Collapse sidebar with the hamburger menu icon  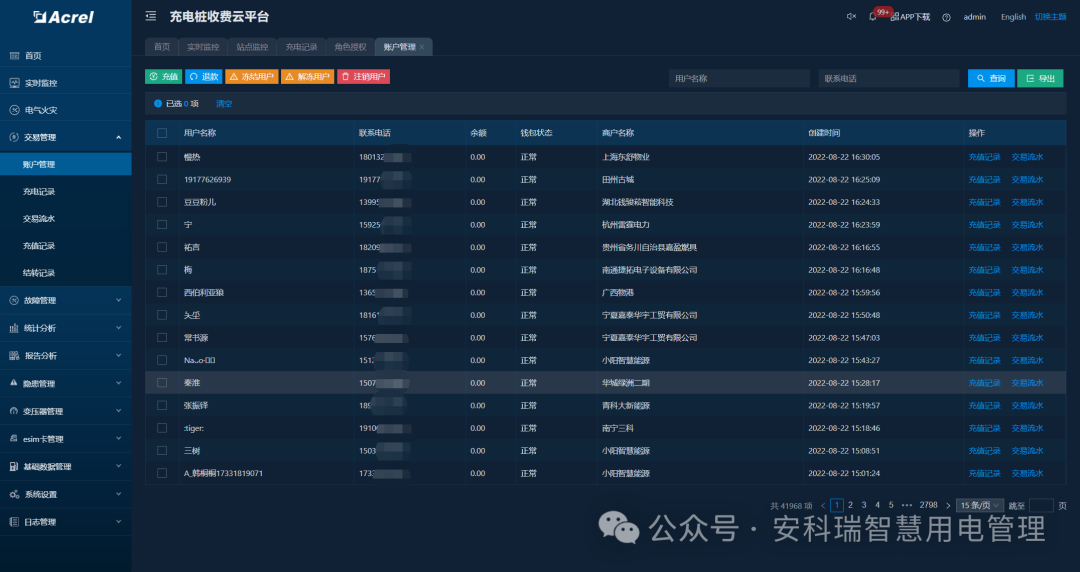pos(151,17)
